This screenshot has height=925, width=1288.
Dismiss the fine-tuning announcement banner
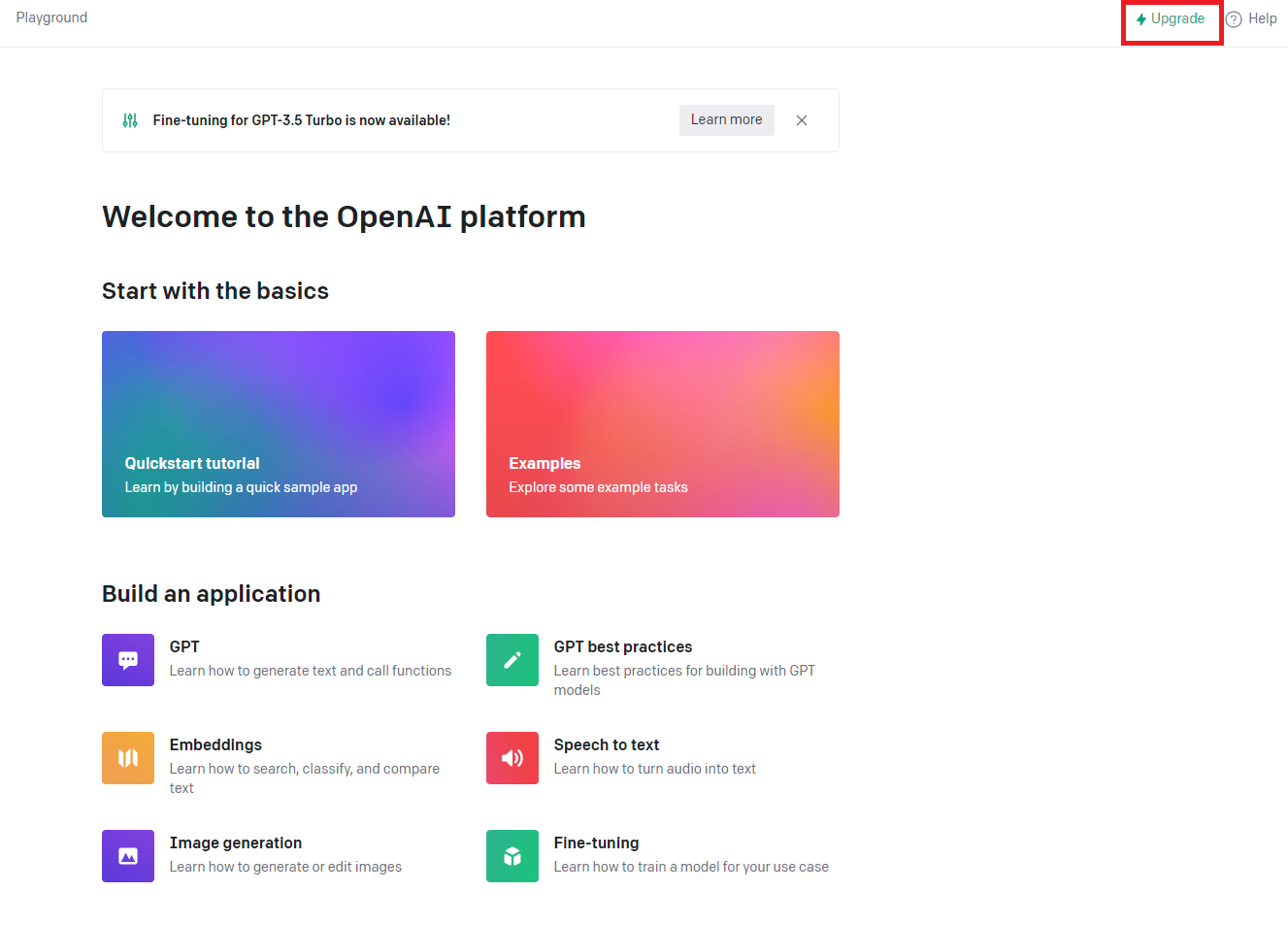[802, 120]
